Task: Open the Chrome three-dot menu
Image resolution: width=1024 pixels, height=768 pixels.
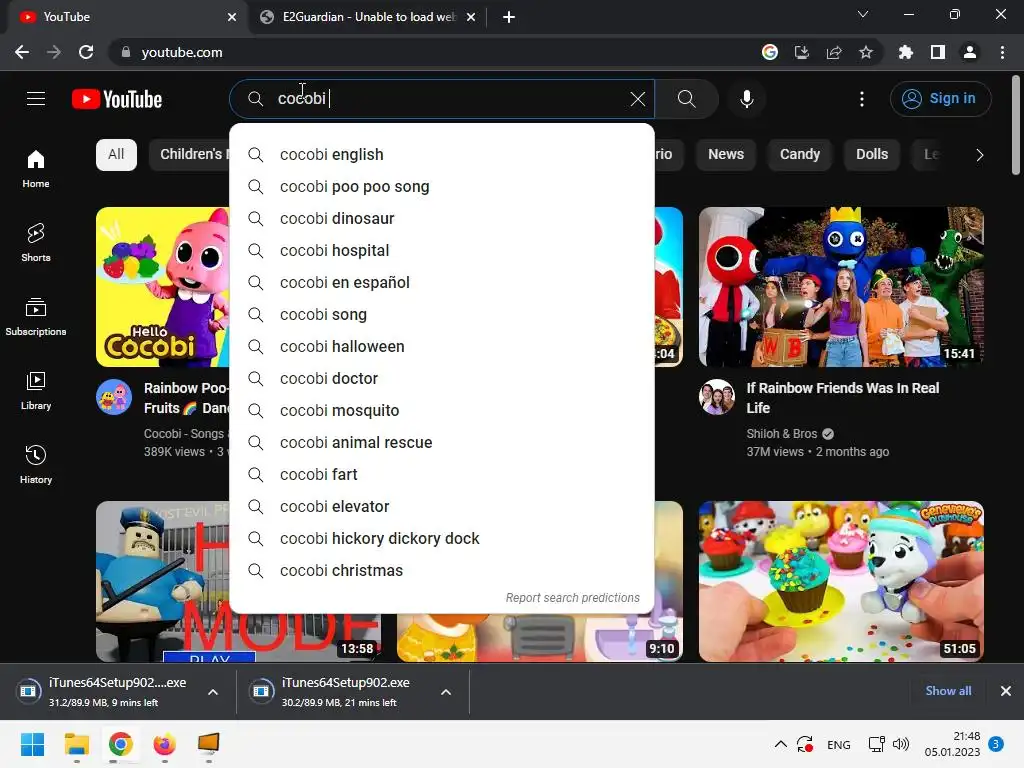Action: coord(1002,52)
